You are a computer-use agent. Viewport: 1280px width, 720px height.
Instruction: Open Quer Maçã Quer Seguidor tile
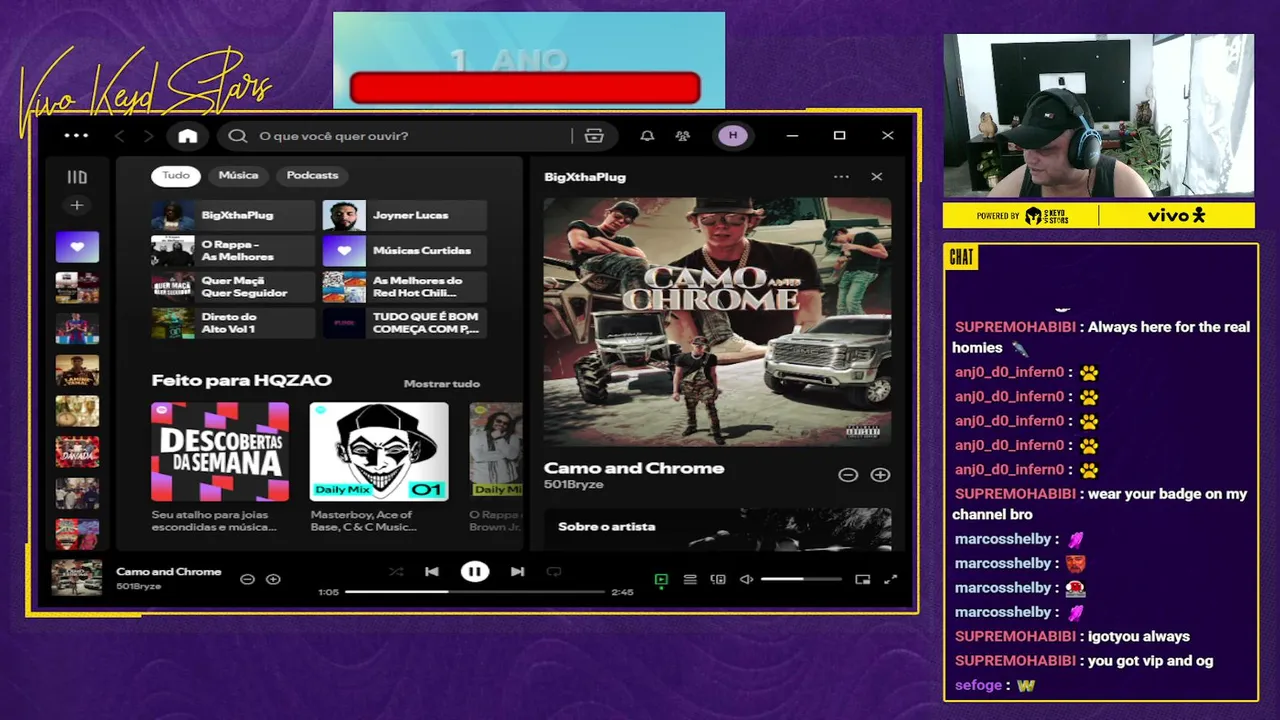[232, 287]
